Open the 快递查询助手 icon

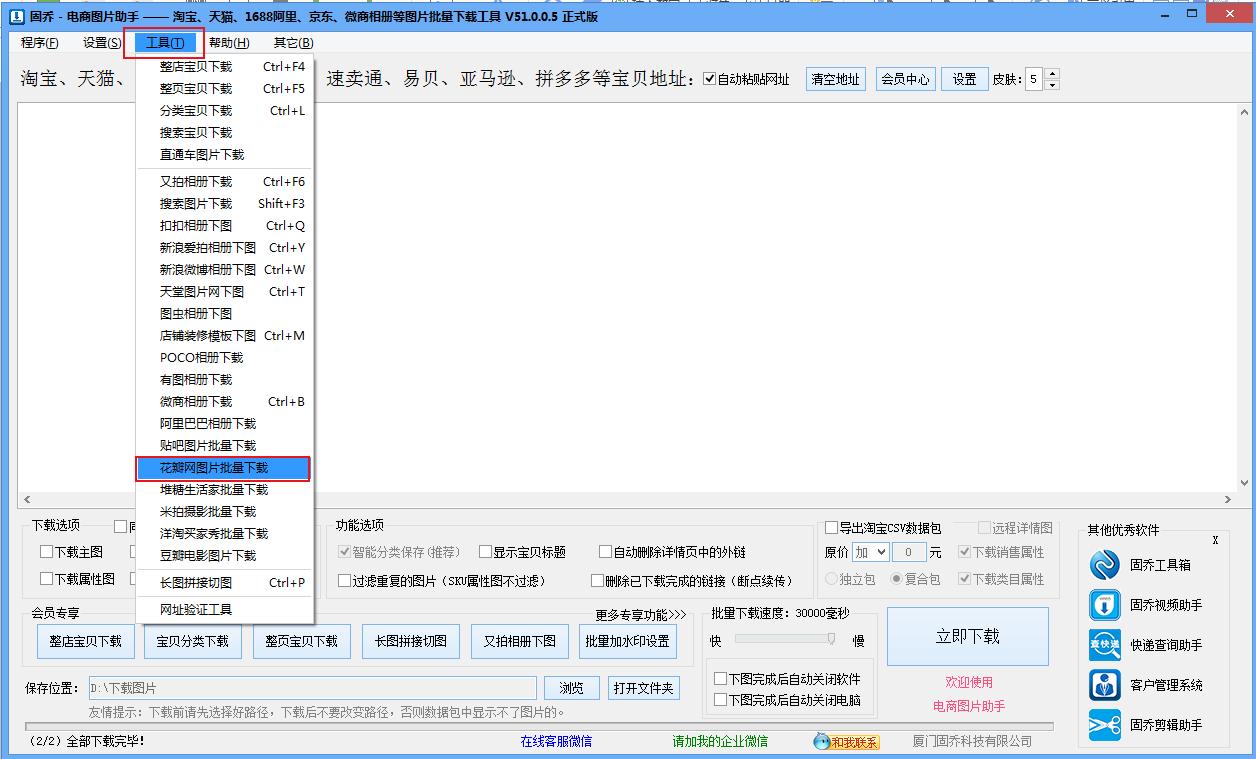(1104, 645)
